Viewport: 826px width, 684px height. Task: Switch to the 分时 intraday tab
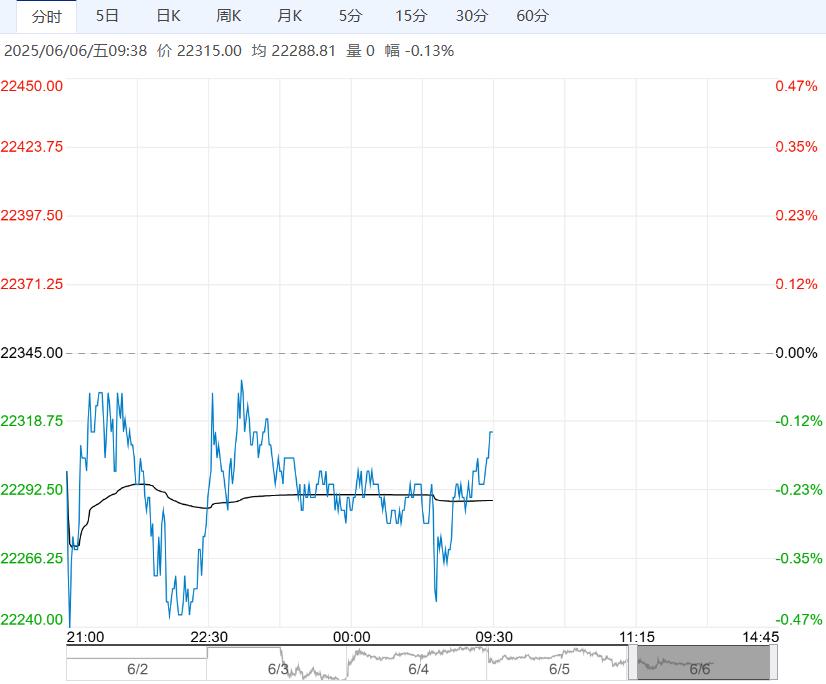click(x=46, y=16)
